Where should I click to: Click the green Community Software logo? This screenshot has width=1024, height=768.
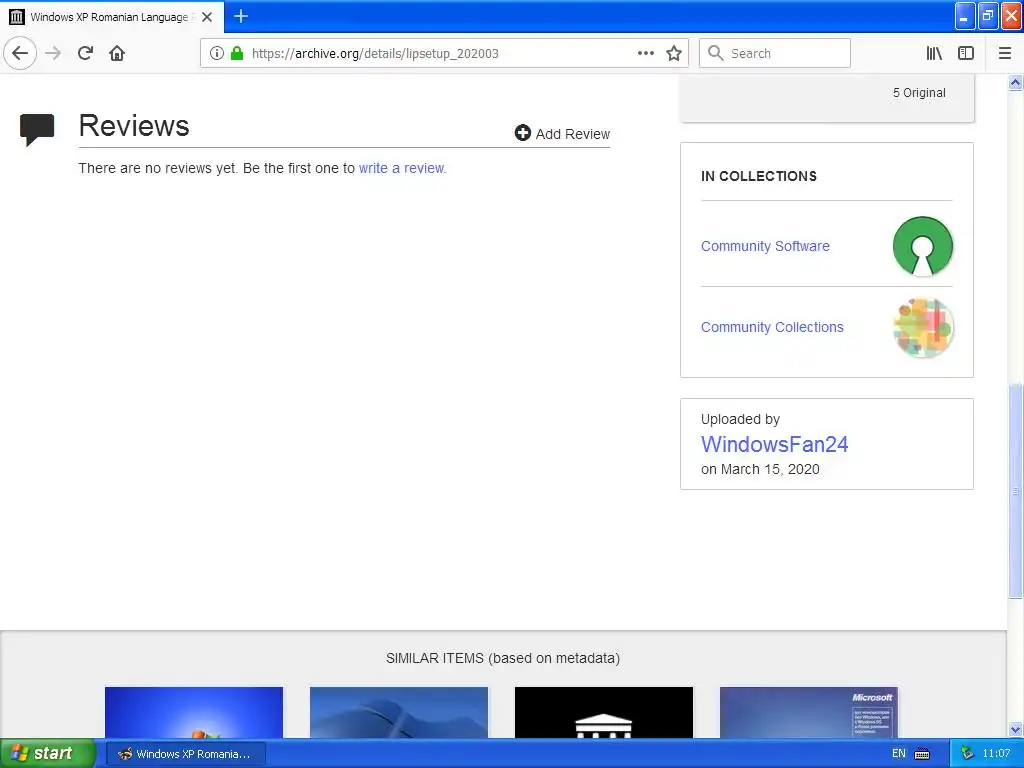click(922, 246)
